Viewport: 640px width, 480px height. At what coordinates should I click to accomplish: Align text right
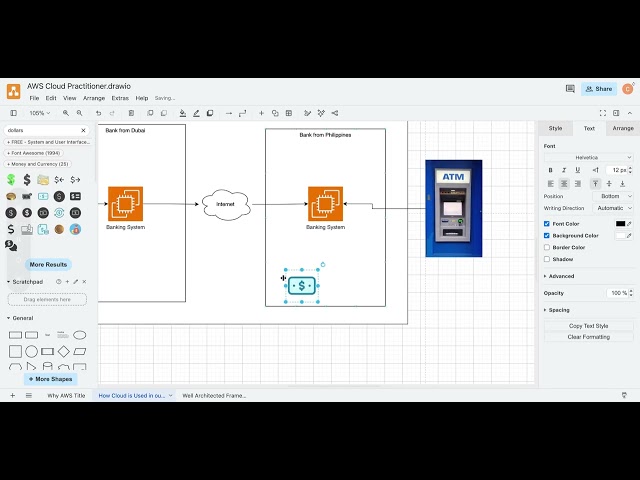[578, 184]
